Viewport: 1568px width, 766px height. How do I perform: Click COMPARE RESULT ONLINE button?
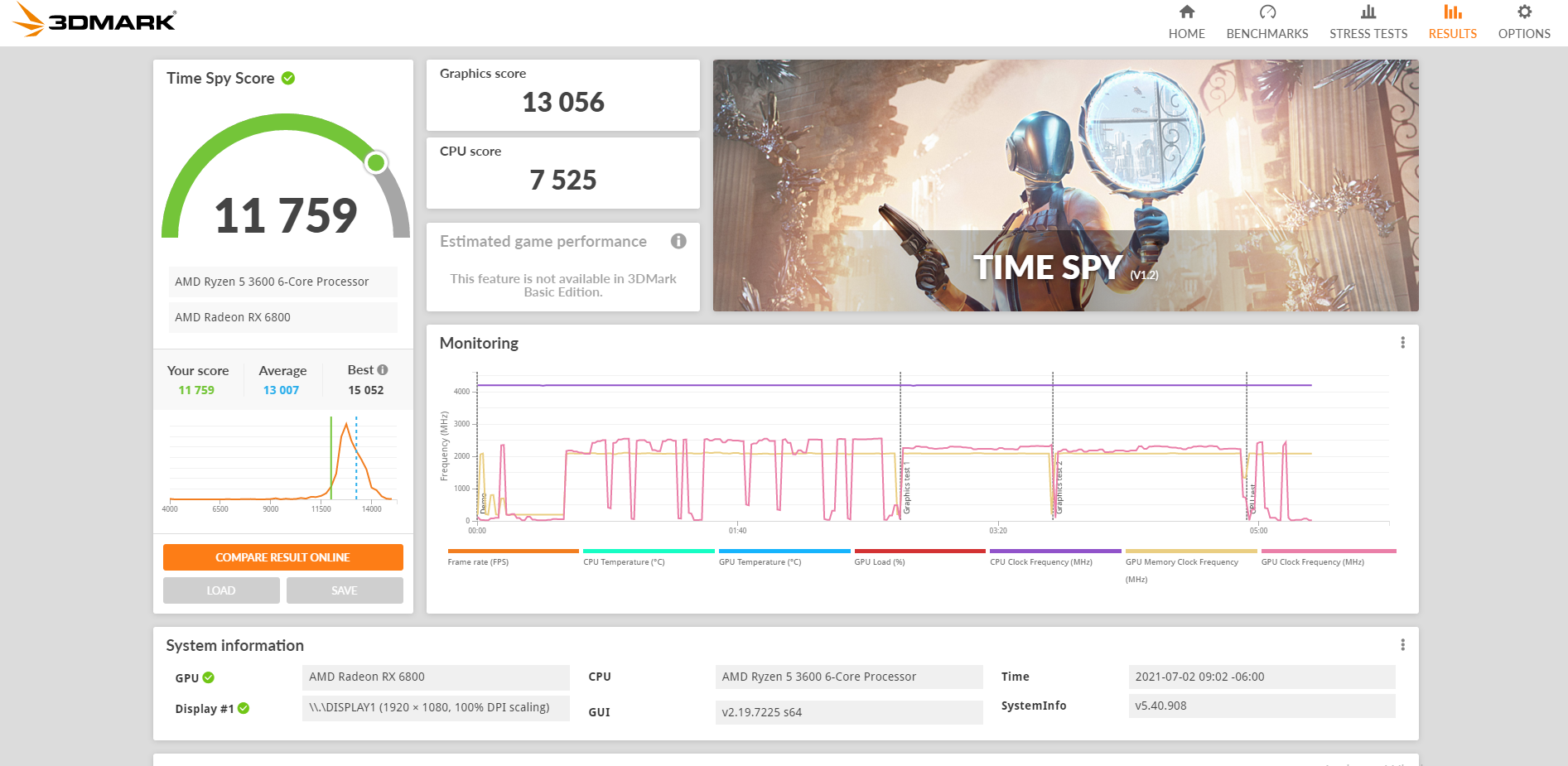point(283,557)
